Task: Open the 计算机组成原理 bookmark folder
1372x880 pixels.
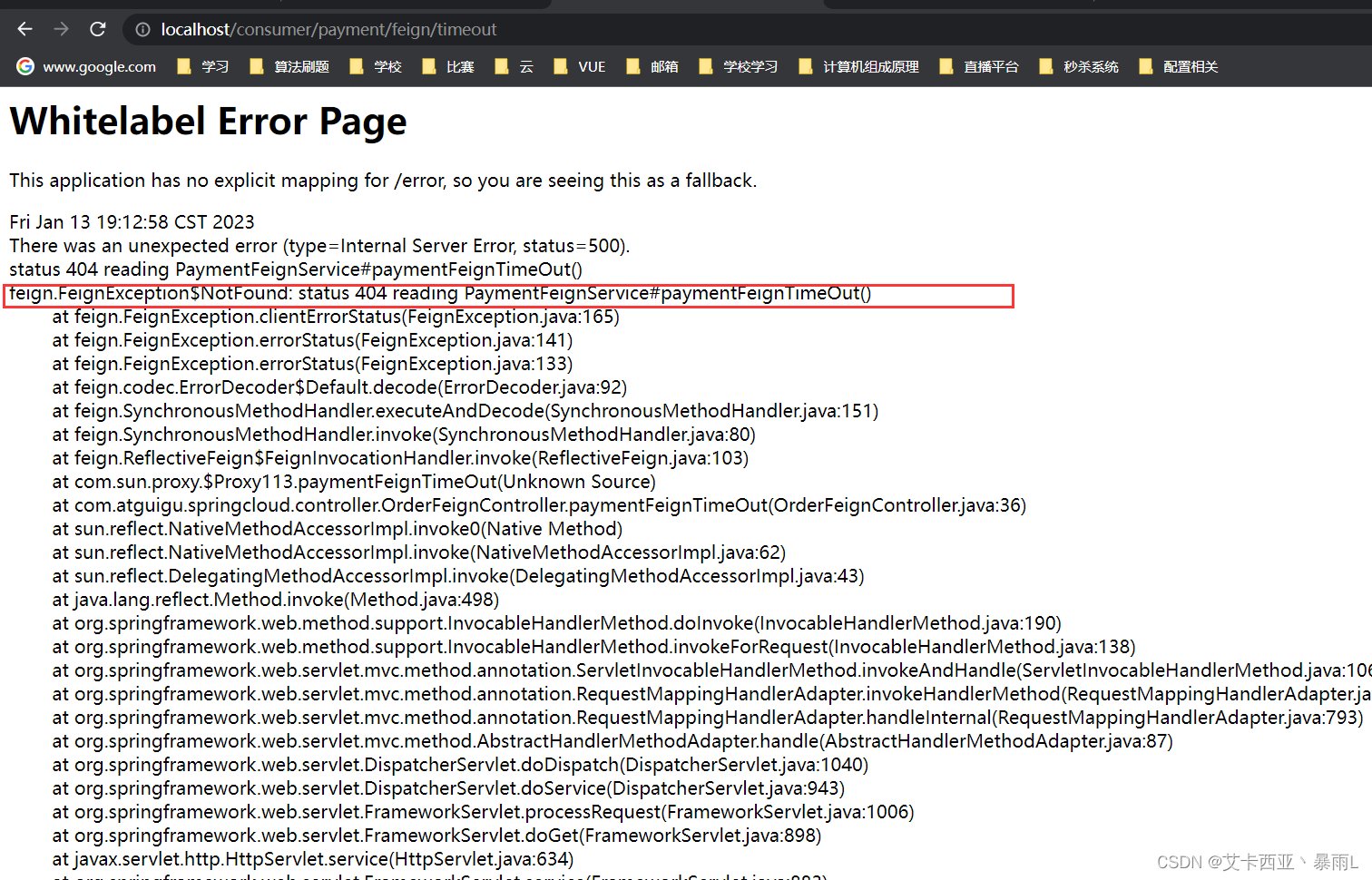Action: point(858,66)
